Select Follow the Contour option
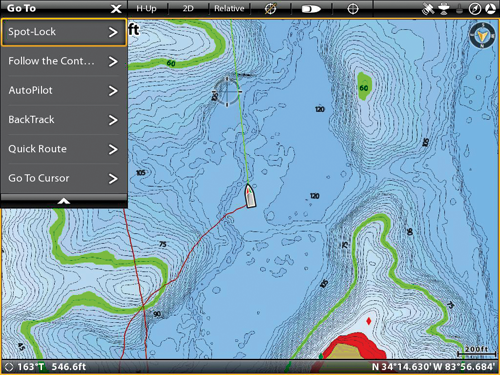This screenshot has height=375, width=500. [63, 61]
